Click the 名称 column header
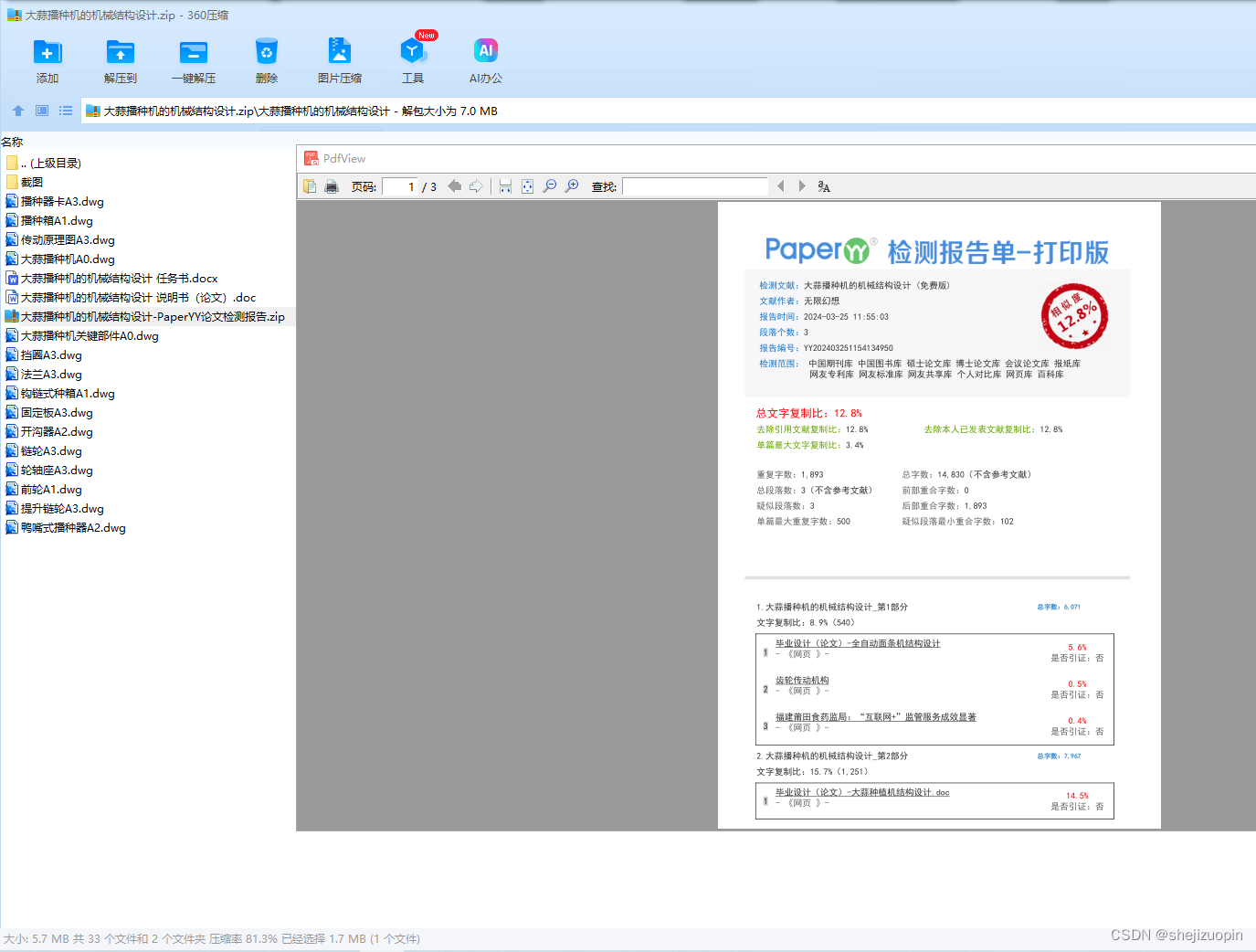The height and width of the screenshot is (952, 1256). pos(13,142)
